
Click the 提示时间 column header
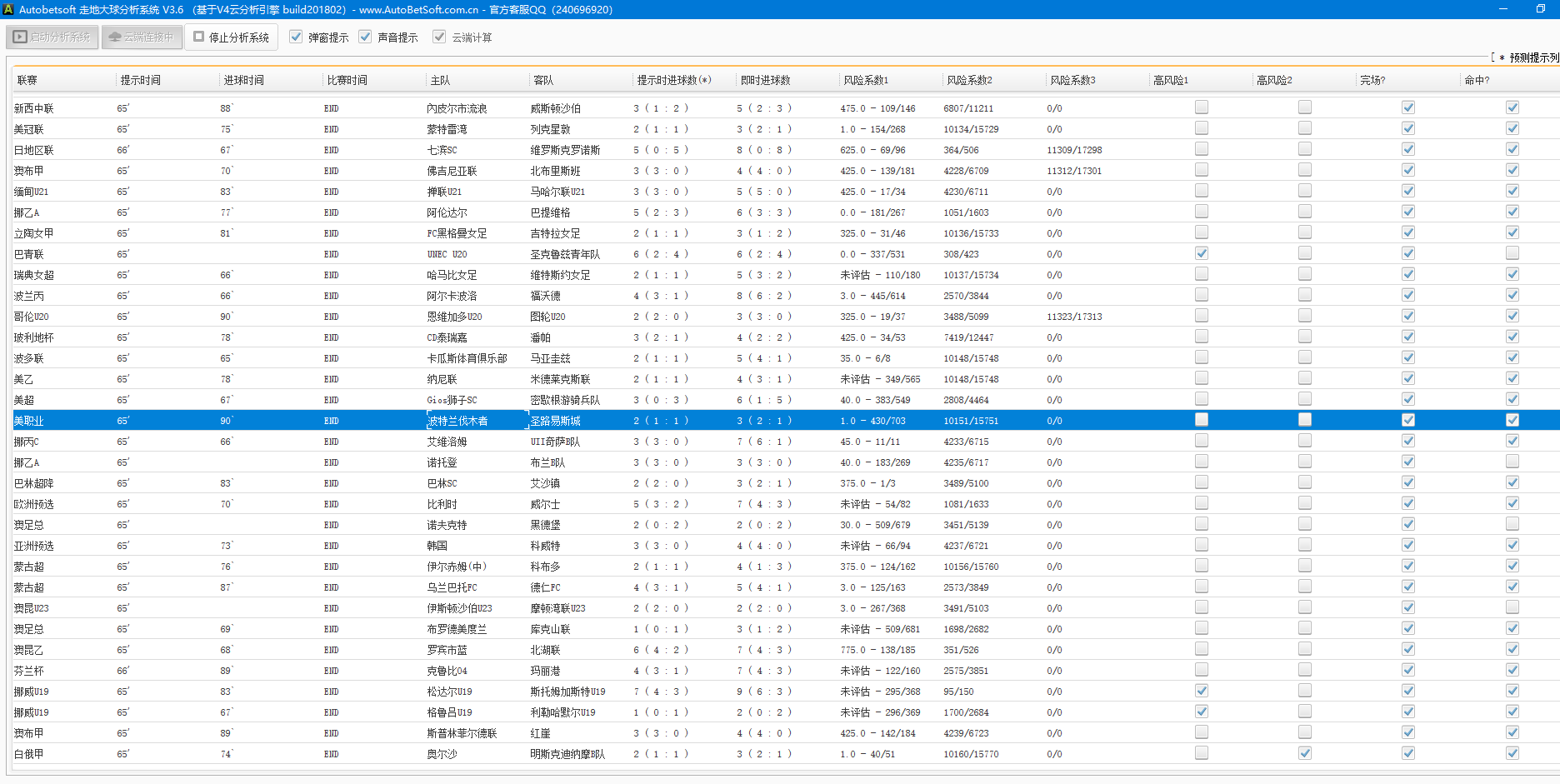[140, 80]
